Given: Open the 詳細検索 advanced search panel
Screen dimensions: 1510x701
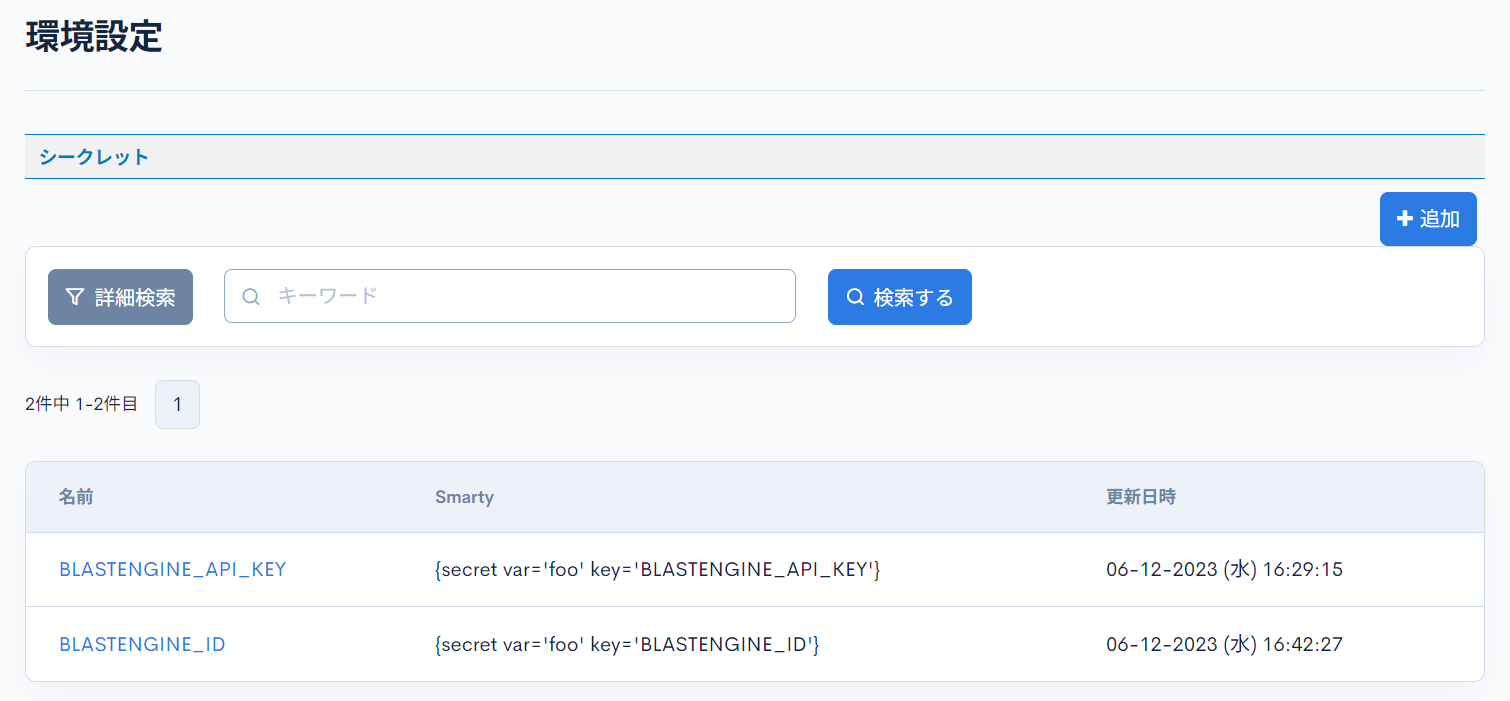Looking at the screenshot, I should (x=120, y=296).
